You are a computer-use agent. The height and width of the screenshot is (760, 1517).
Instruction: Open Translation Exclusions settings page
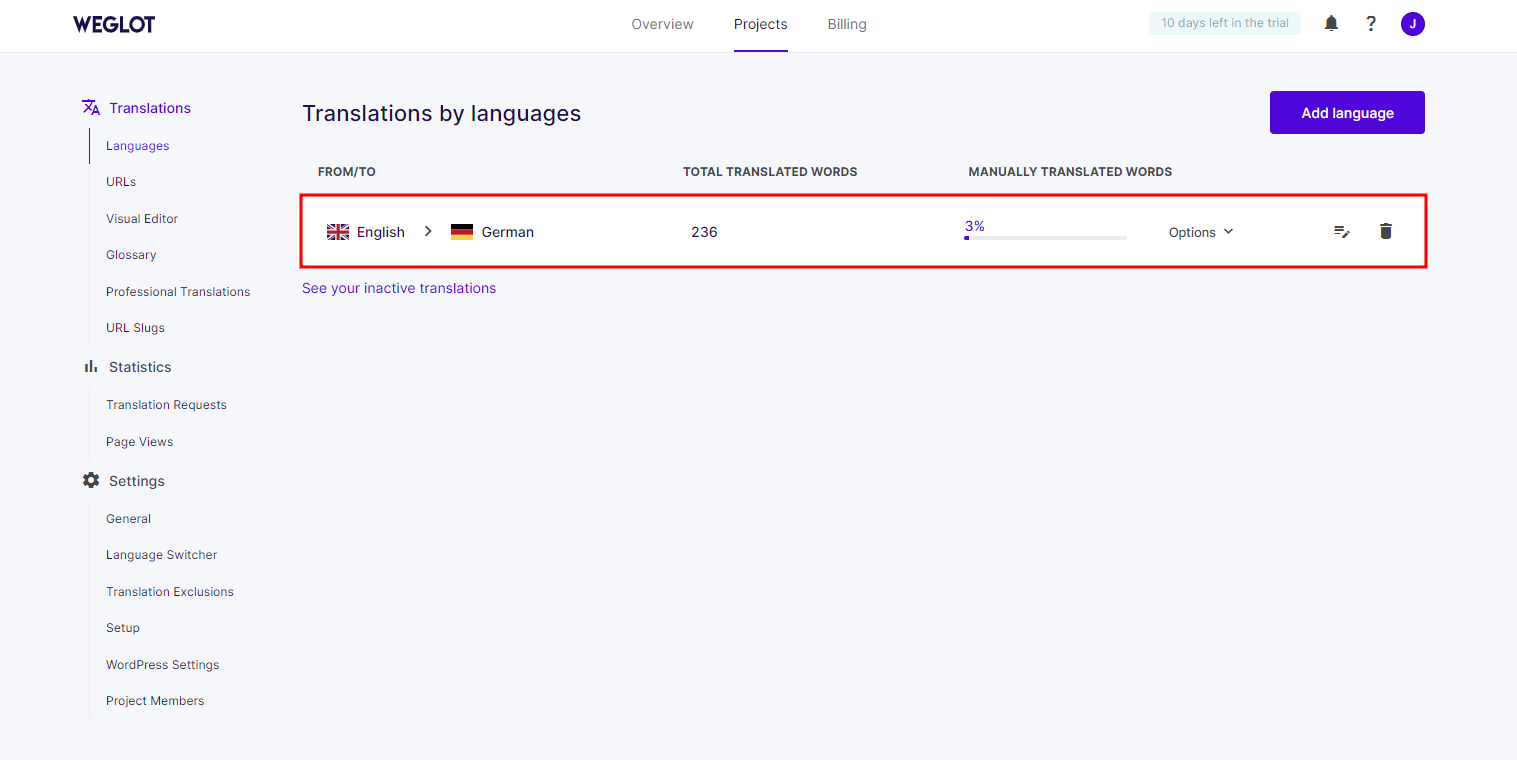click(170, 592)
